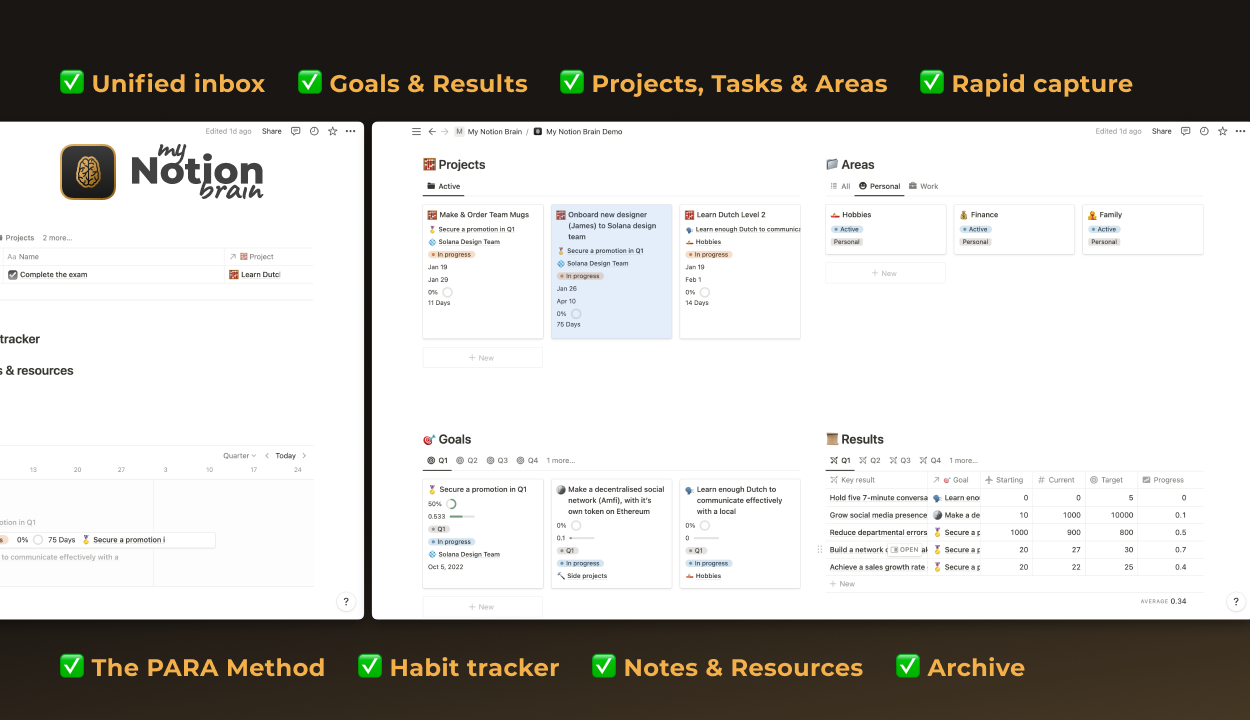
Task: Favorite the page with star in right window
Action: point(1223,131)
